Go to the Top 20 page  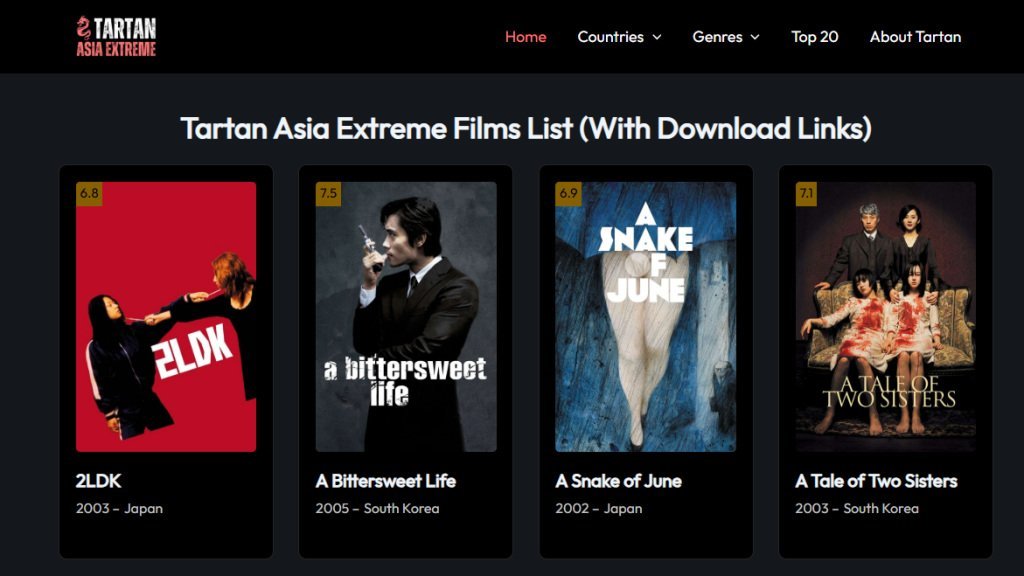(x=814, y=37)
